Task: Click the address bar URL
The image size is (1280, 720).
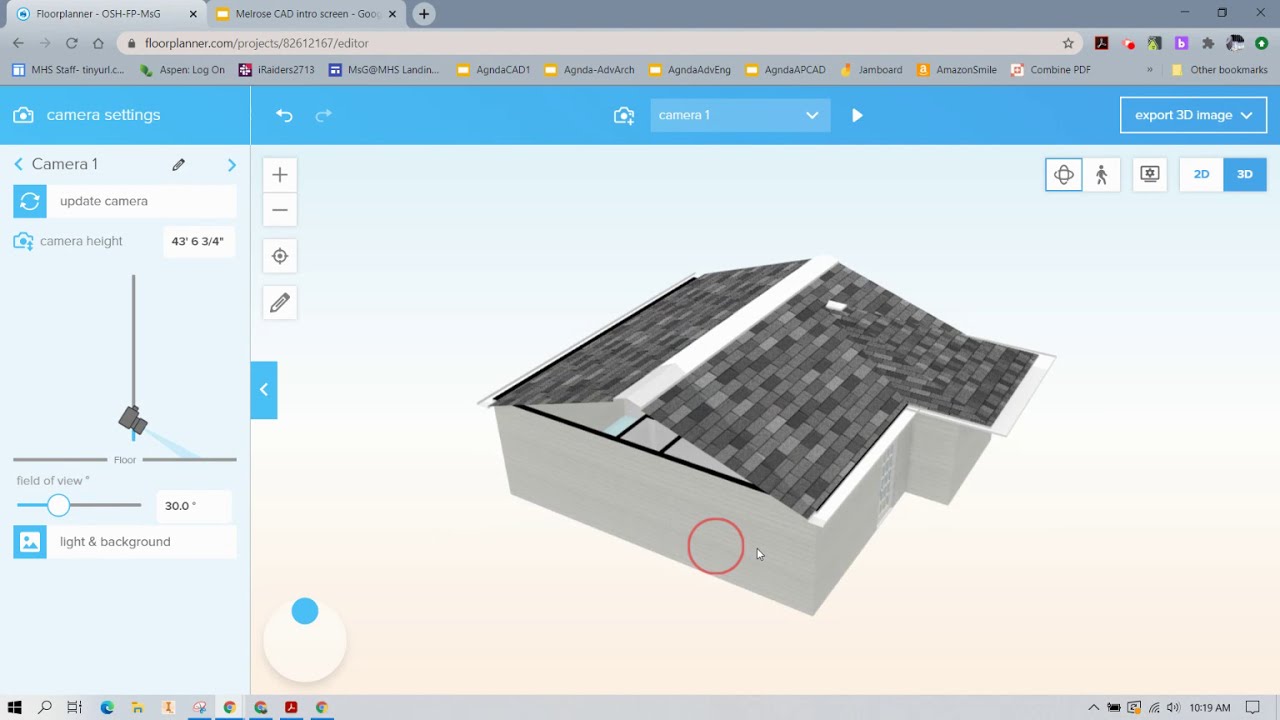Action: click(x=257, y=43)
